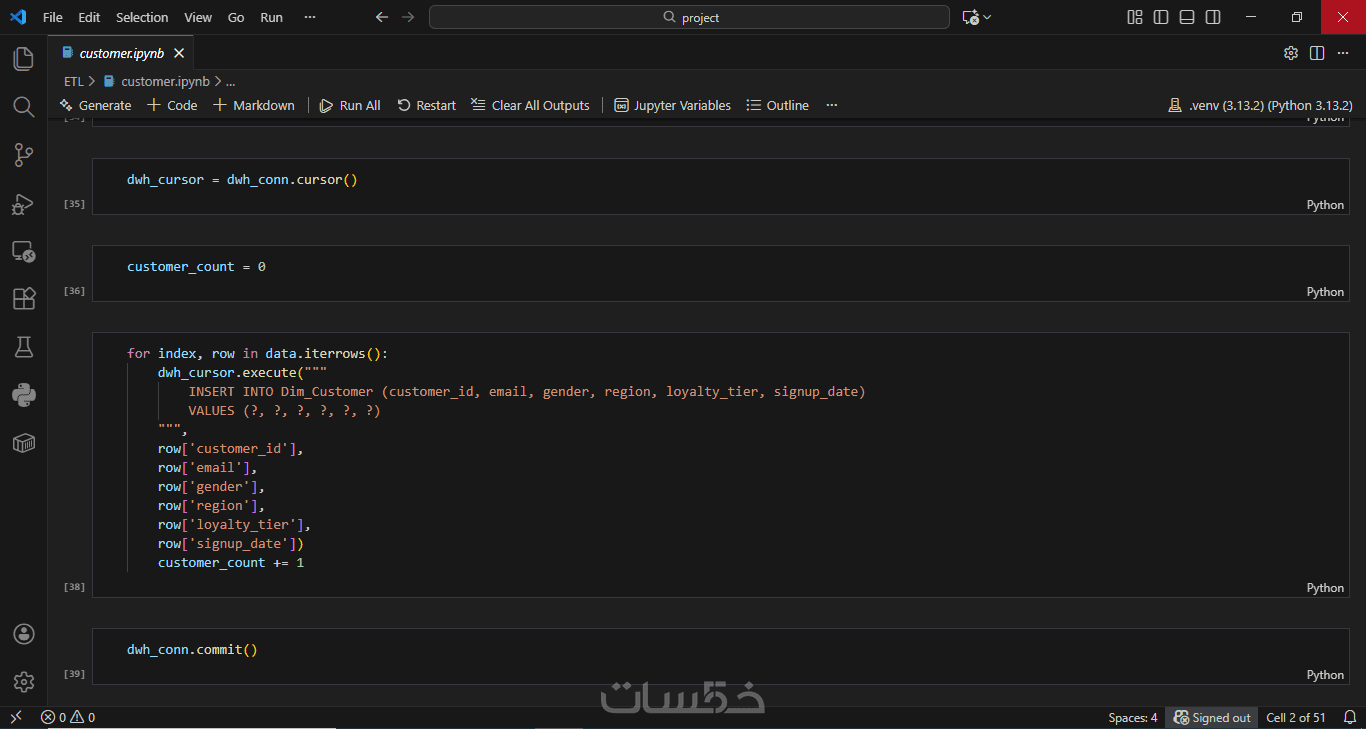The image size is (1366, 729).
Task: Expand the Manage gear settings menu
Action: pos(23,682)
